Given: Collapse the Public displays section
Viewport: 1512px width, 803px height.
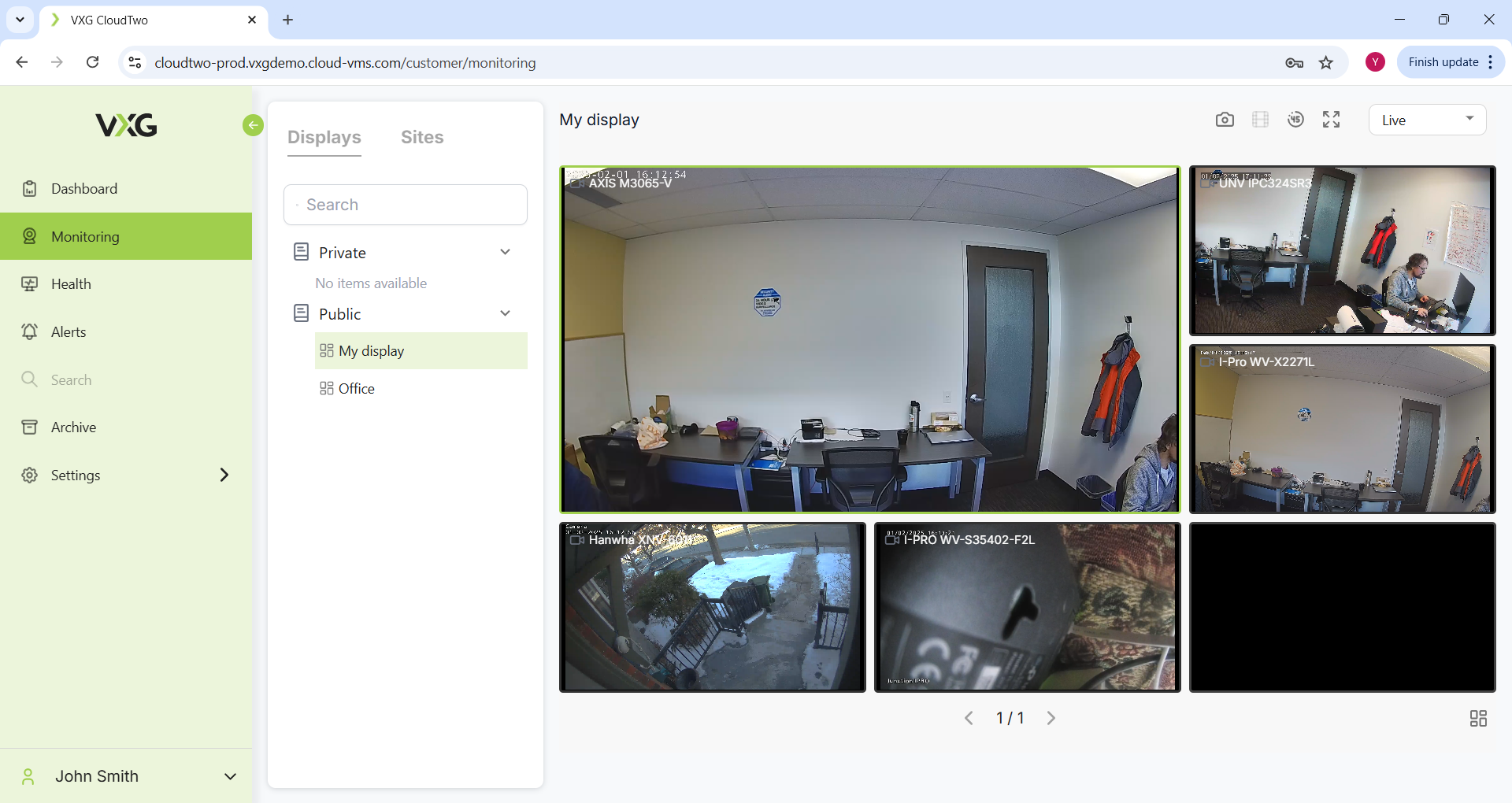Looking at the screenshot, I should pyautogui.click(x=505, y=313).
